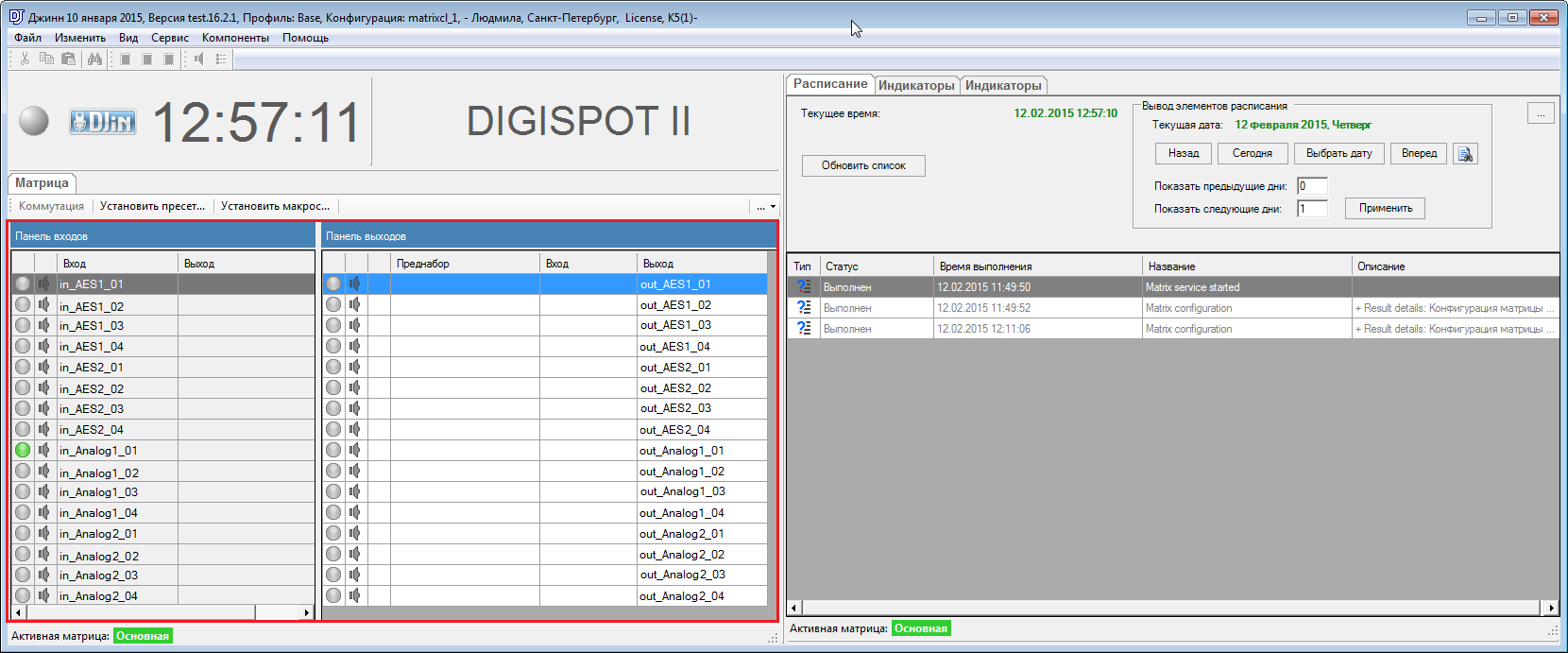1568x653 pixels.
Task: Toggle the round indicator for input in_Analog2_04
Action: click(x=23, y=595)
